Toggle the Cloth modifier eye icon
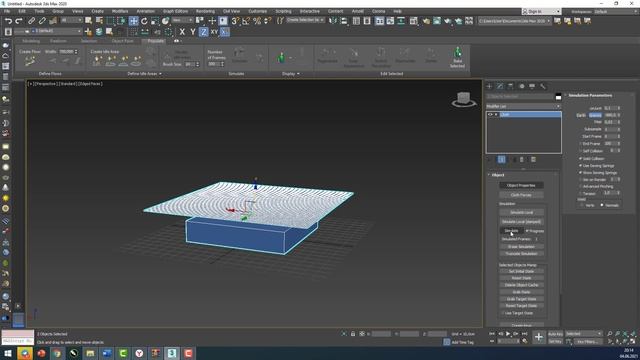 [490, 115]
